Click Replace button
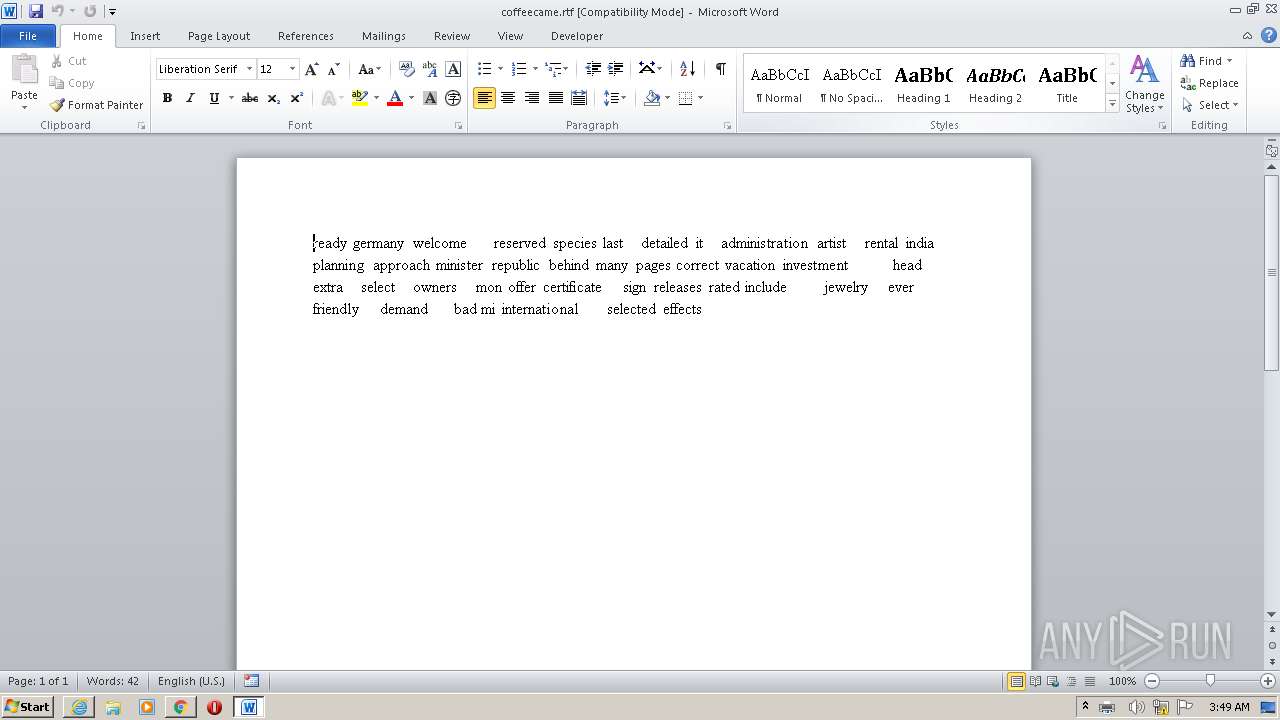1280x720 pixels. coord(1209,83)
